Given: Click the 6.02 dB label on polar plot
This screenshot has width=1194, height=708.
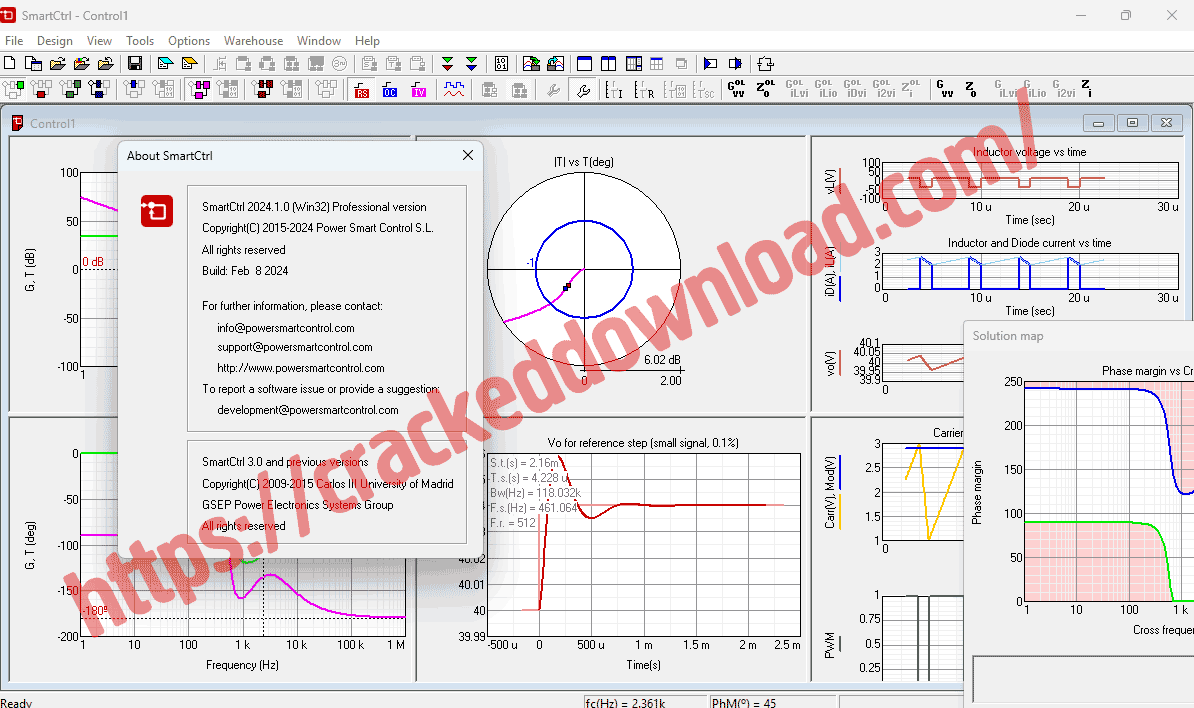Looking at the screenshot, I should [662, 359].
